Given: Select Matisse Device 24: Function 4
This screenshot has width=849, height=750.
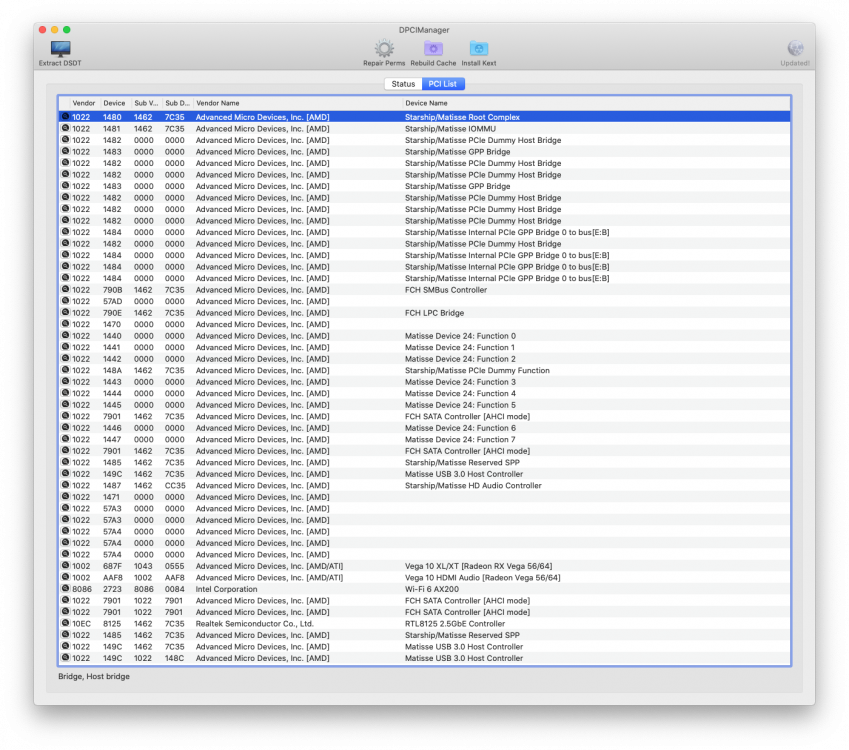Looking at the screenshot, I should pos(460,394).
